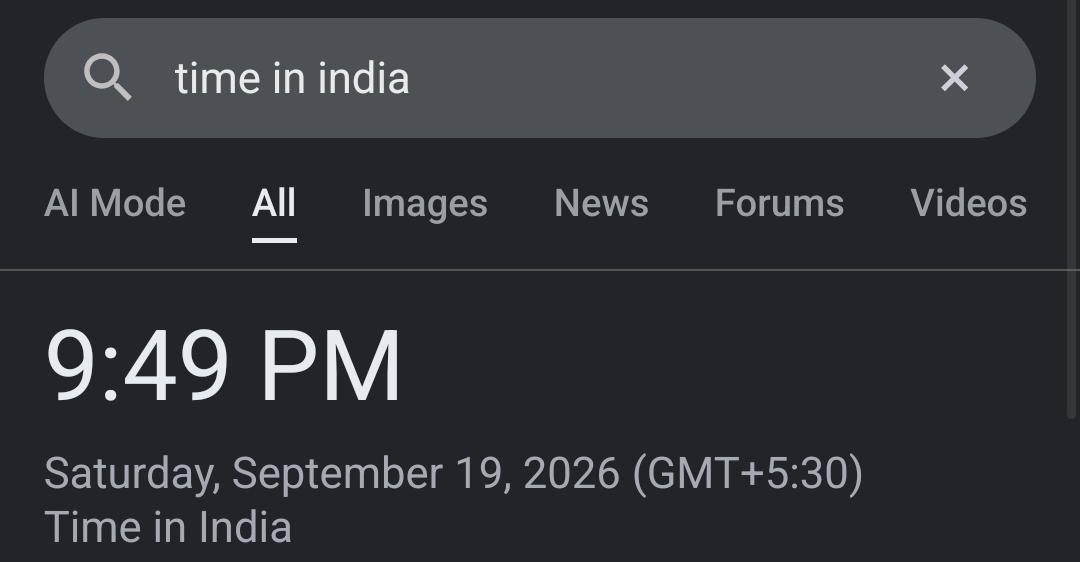Click the white underline beneath the All tab
Image resolution: width=1080 pixels, height=562 pixels.
[274, 240]
